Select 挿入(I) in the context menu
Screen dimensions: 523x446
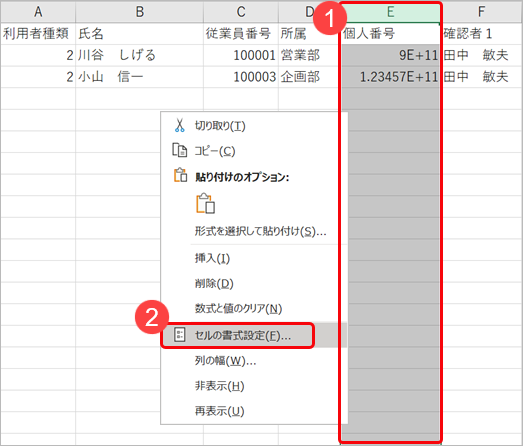point(254,258)
